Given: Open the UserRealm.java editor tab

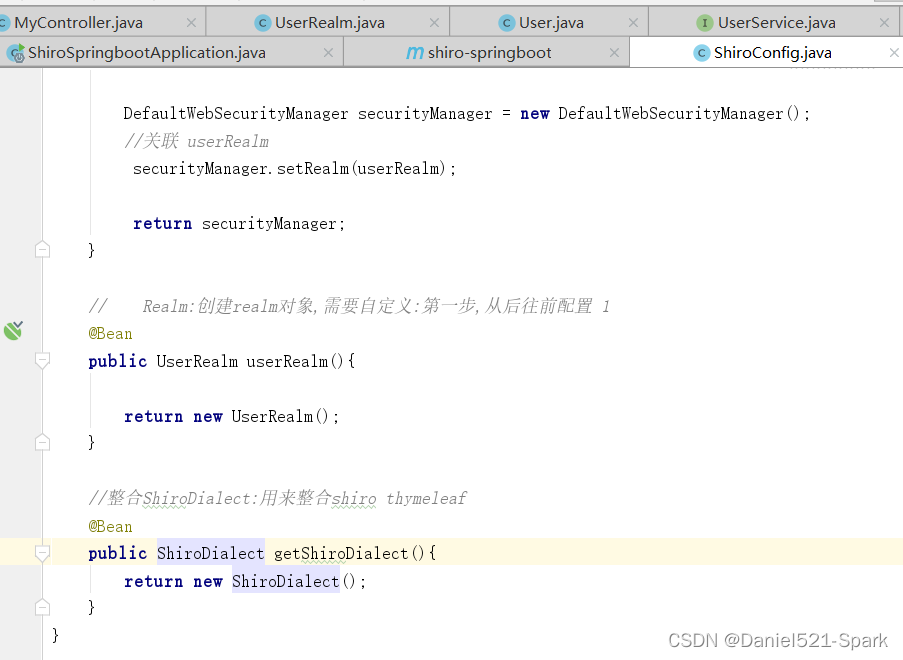Looking at the screenshot, I should click(329, 23).
